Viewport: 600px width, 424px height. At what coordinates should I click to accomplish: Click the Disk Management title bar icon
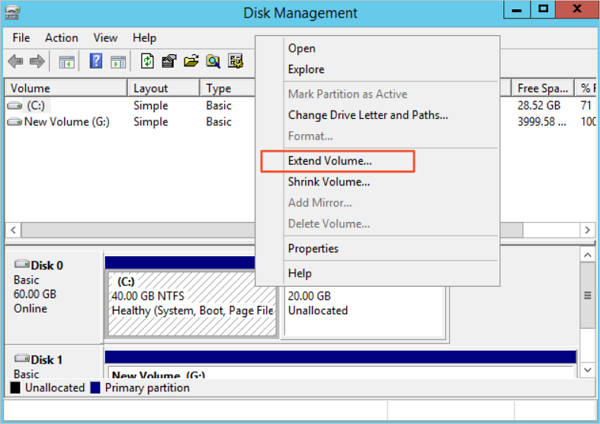[x=13, y=13]
